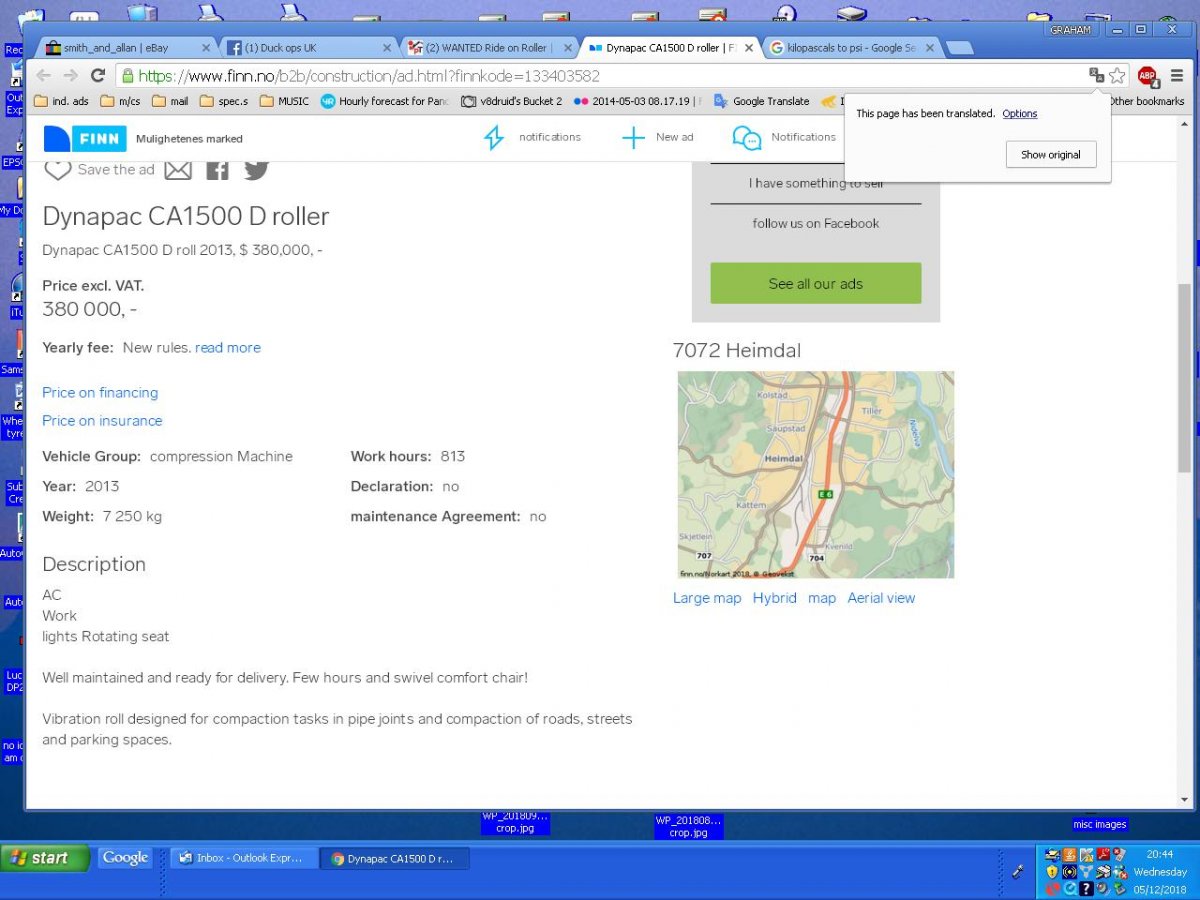The image size is (1200, 900).
Task: Click the Dynapac Chrome taskbar item
Action: (395, 858)
